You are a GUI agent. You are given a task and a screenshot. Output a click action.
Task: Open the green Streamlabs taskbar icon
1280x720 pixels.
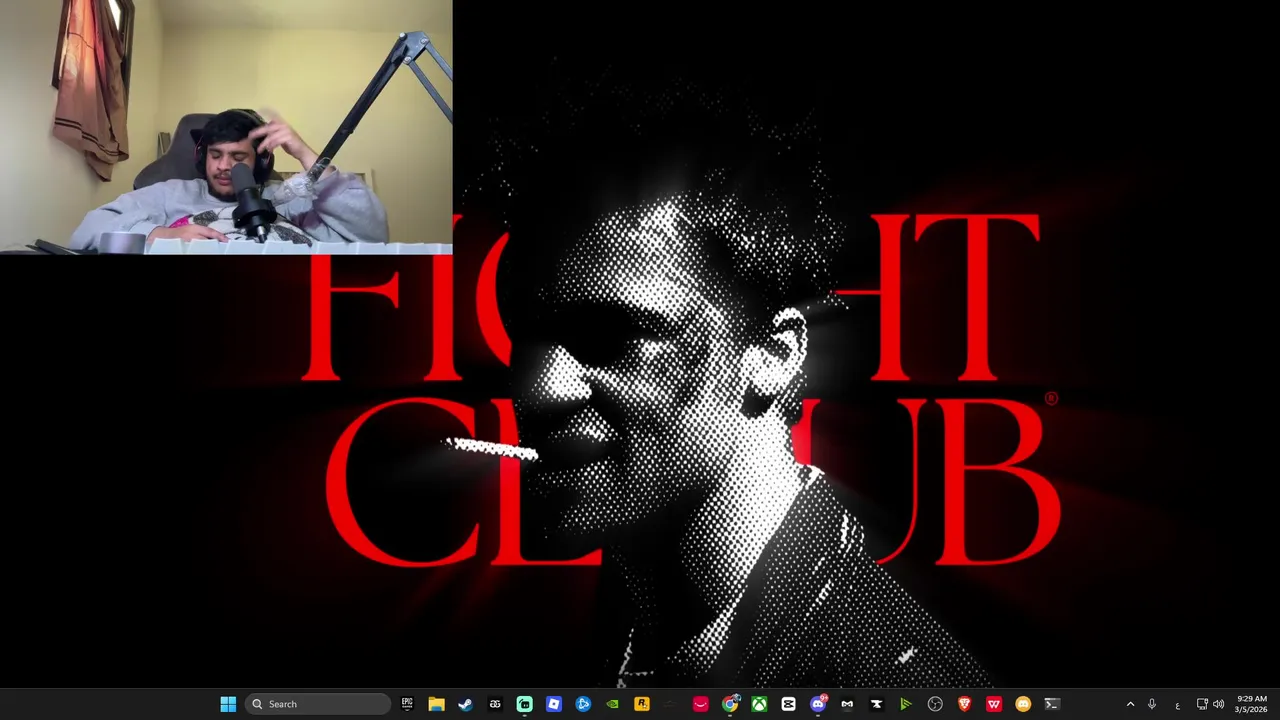[x=524, y=704]
